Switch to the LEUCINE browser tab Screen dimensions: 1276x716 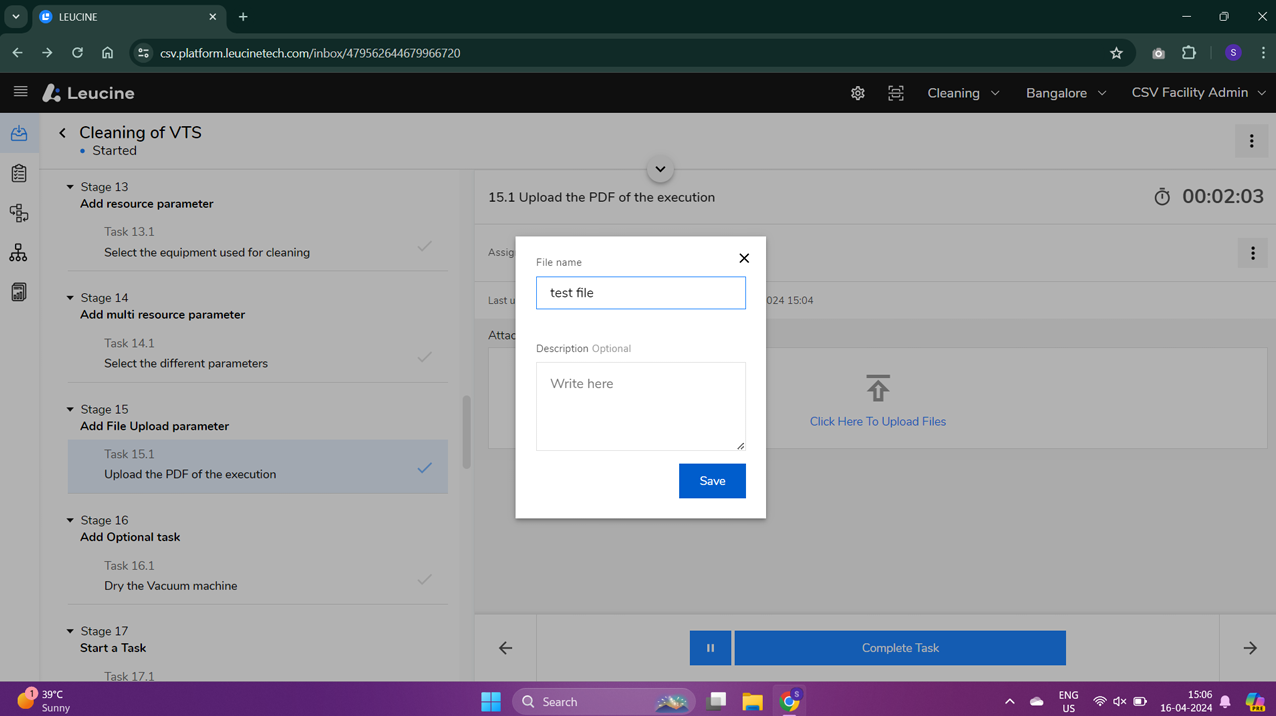128,17
